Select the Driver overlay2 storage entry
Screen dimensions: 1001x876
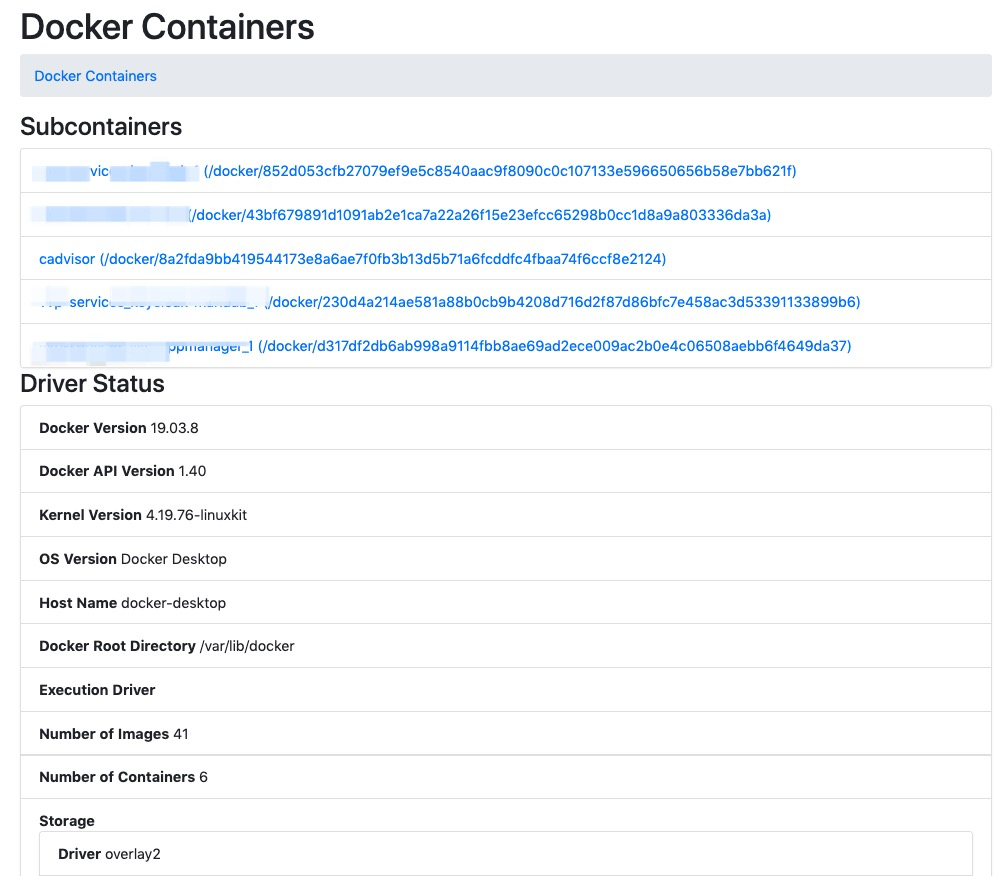[108, 854]
